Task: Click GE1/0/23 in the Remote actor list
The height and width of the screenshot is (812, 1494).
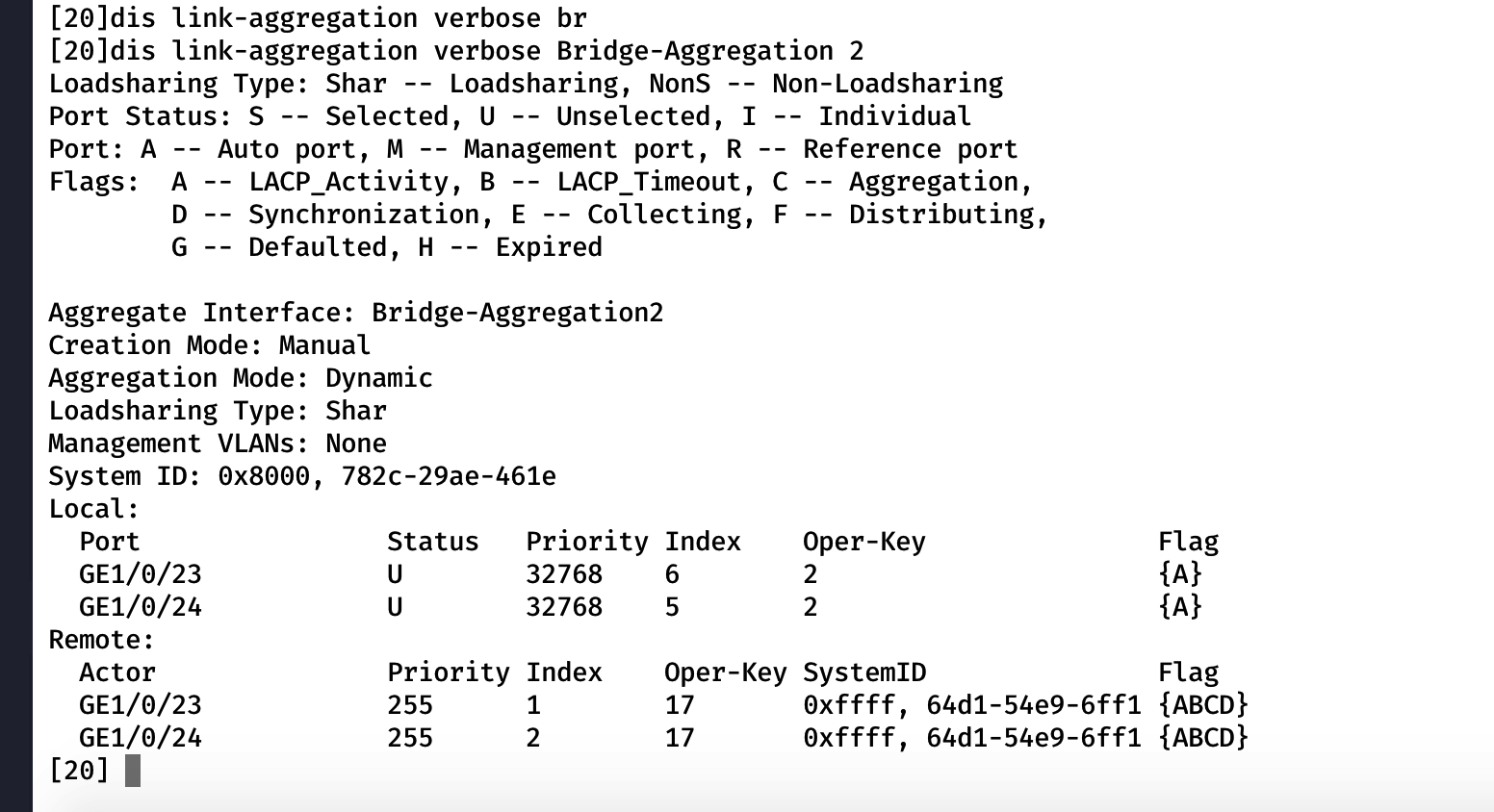Action: coord(141,705)
